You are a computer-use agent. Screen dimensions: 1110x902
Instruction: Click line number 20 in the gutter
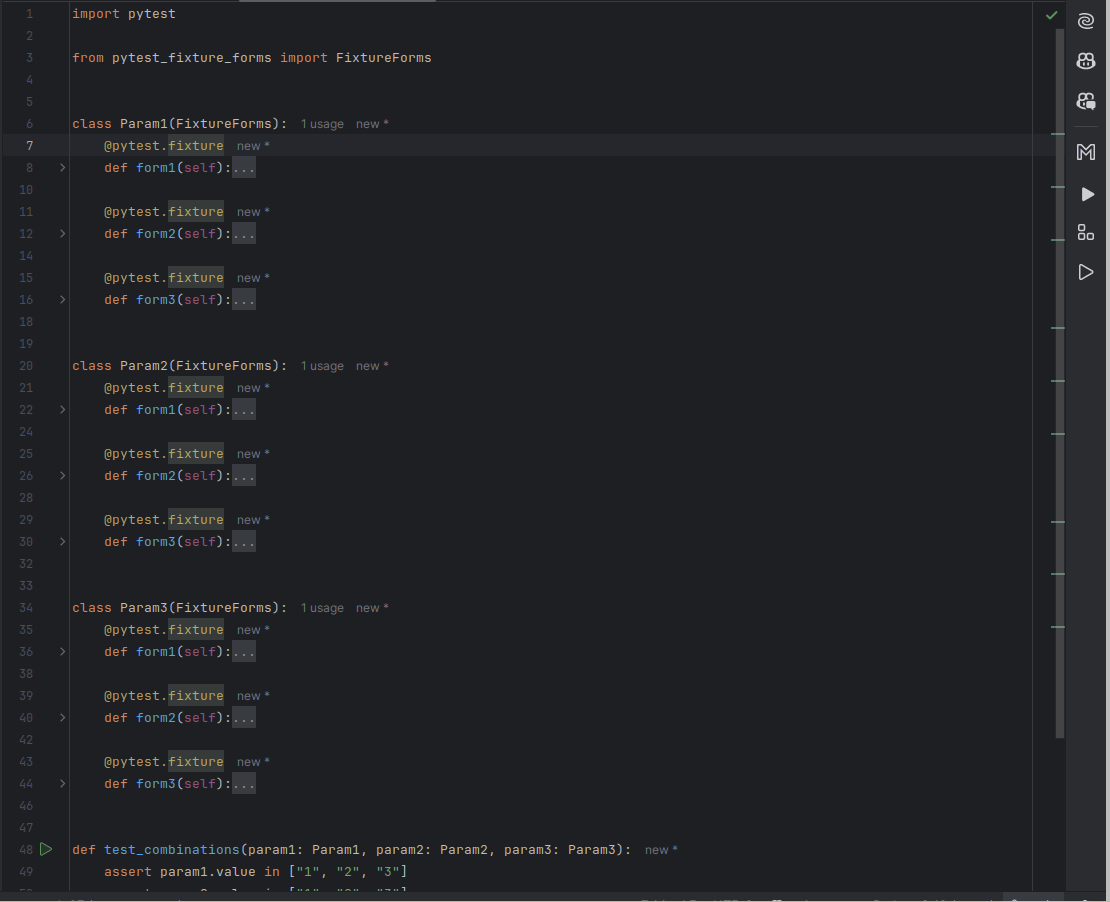click(26, 366)
